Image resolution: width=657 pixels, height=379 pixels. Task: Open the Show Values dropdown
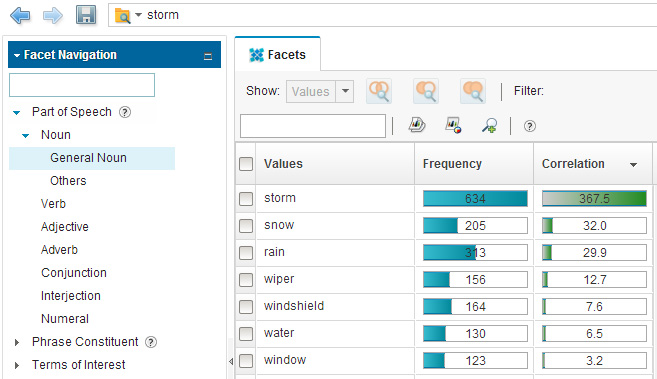(345, 91)
